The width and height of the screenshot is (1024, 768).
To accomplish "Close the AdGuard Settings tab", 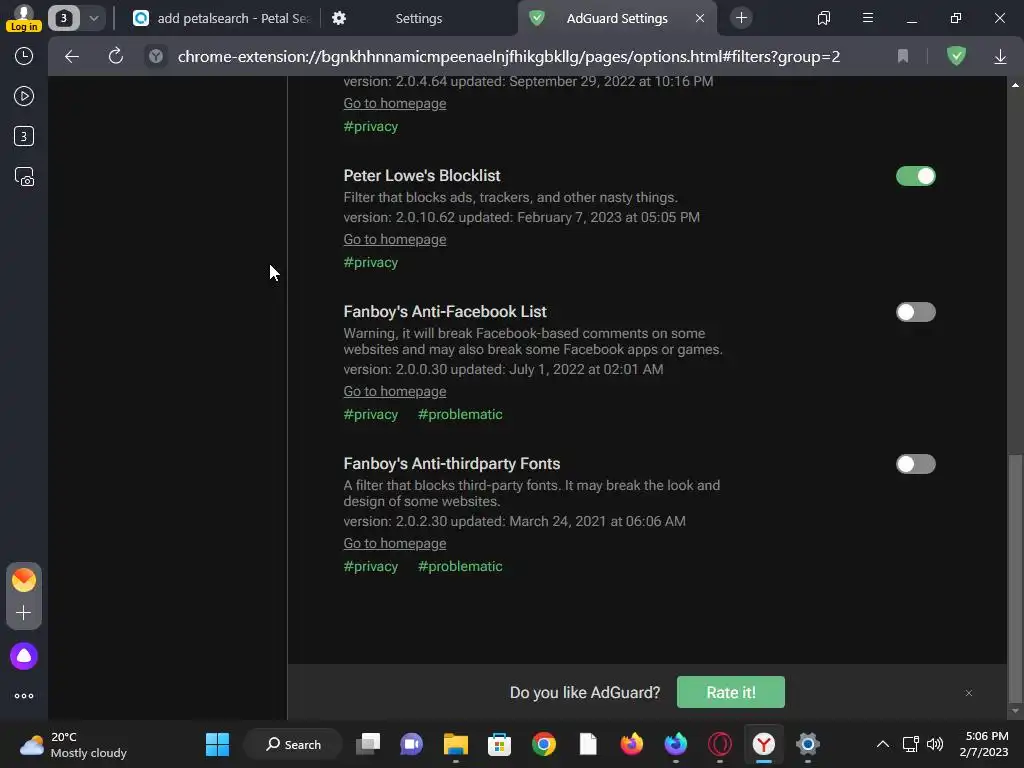I will [700, 18].
